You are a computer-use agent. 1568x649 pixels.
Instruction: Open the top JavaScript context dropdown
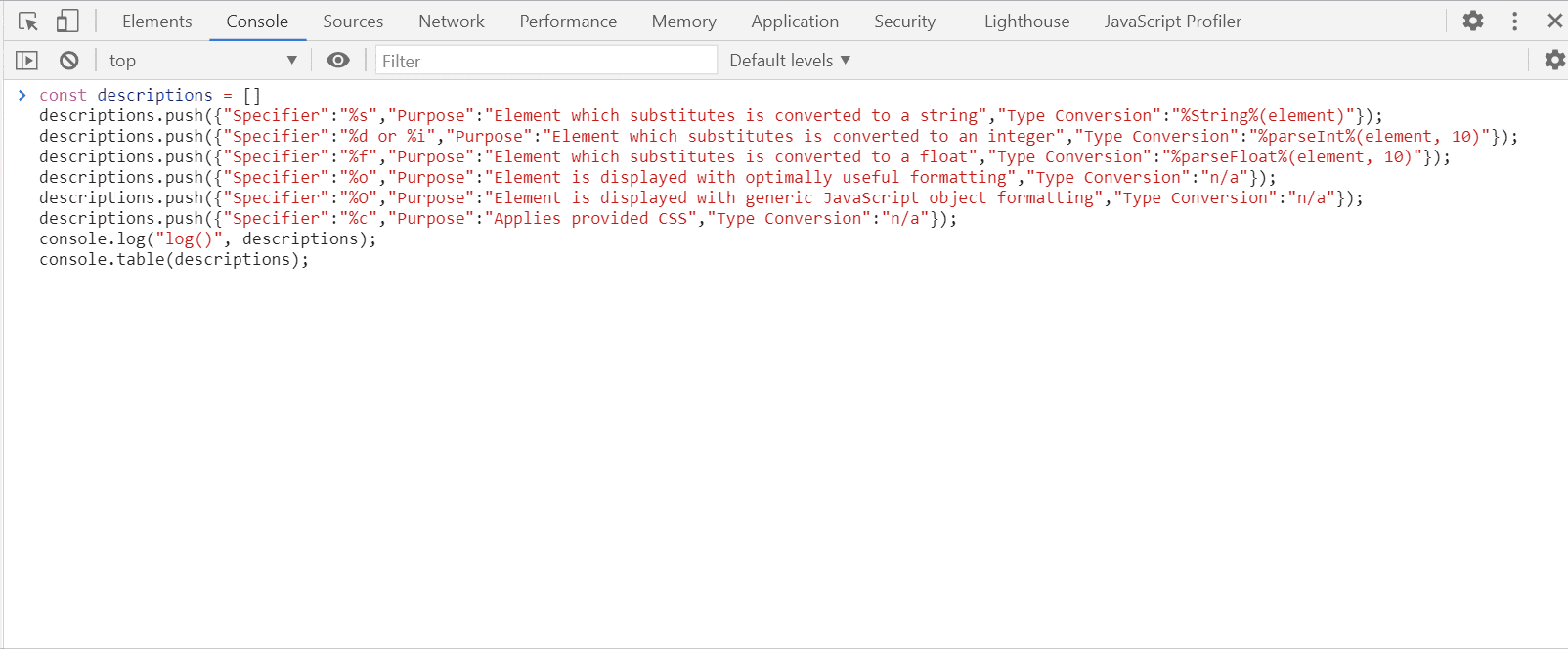tap(202, 61)
